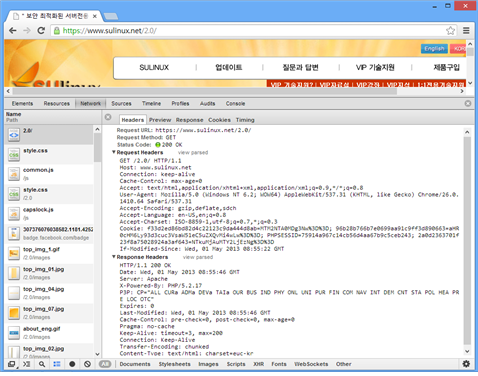Viewport: 478px width, 376px height.
Task: Select the badge.facebook.com request
Action: 49,234
